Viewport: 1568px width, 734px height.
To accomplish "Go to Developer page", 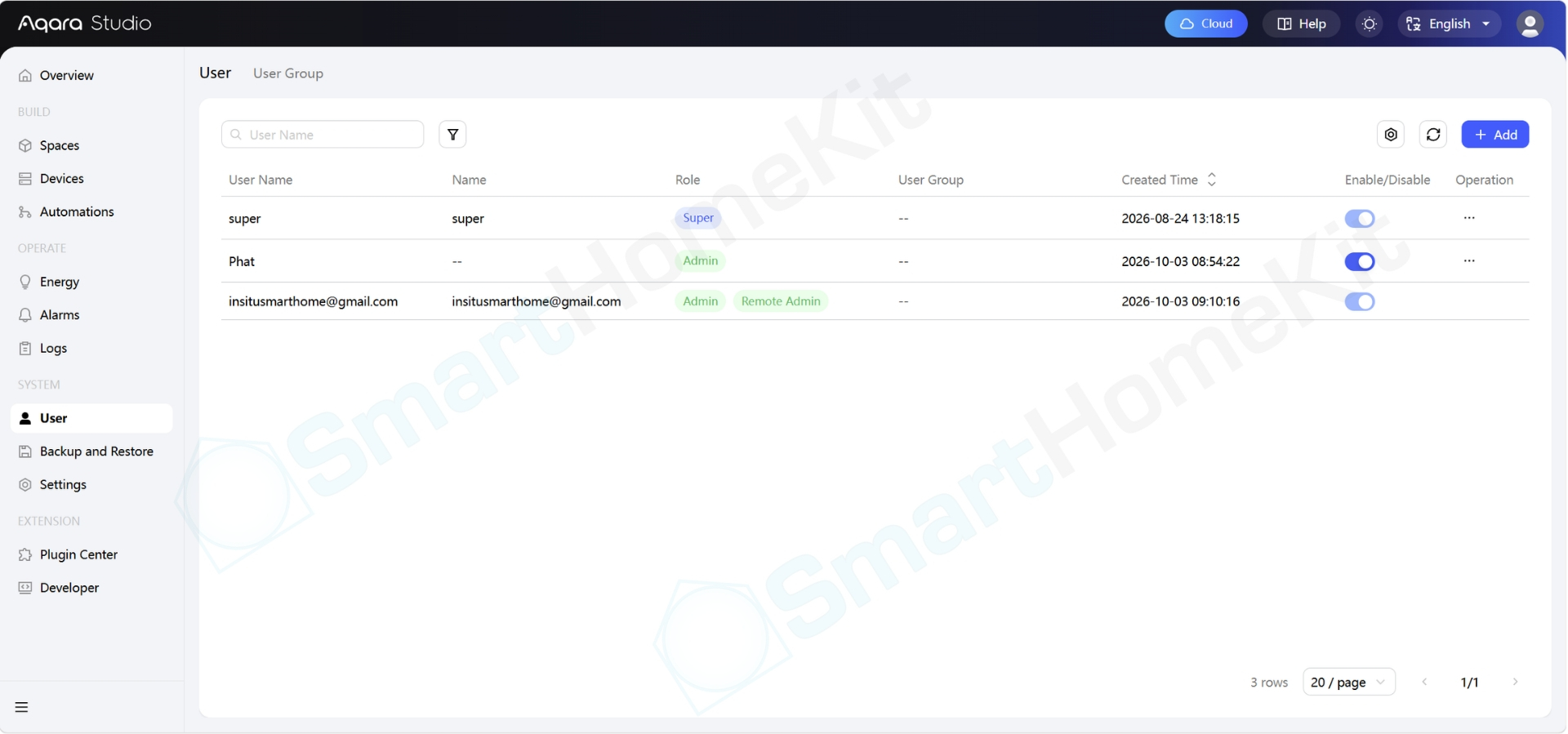I will [x=91, y=588].
